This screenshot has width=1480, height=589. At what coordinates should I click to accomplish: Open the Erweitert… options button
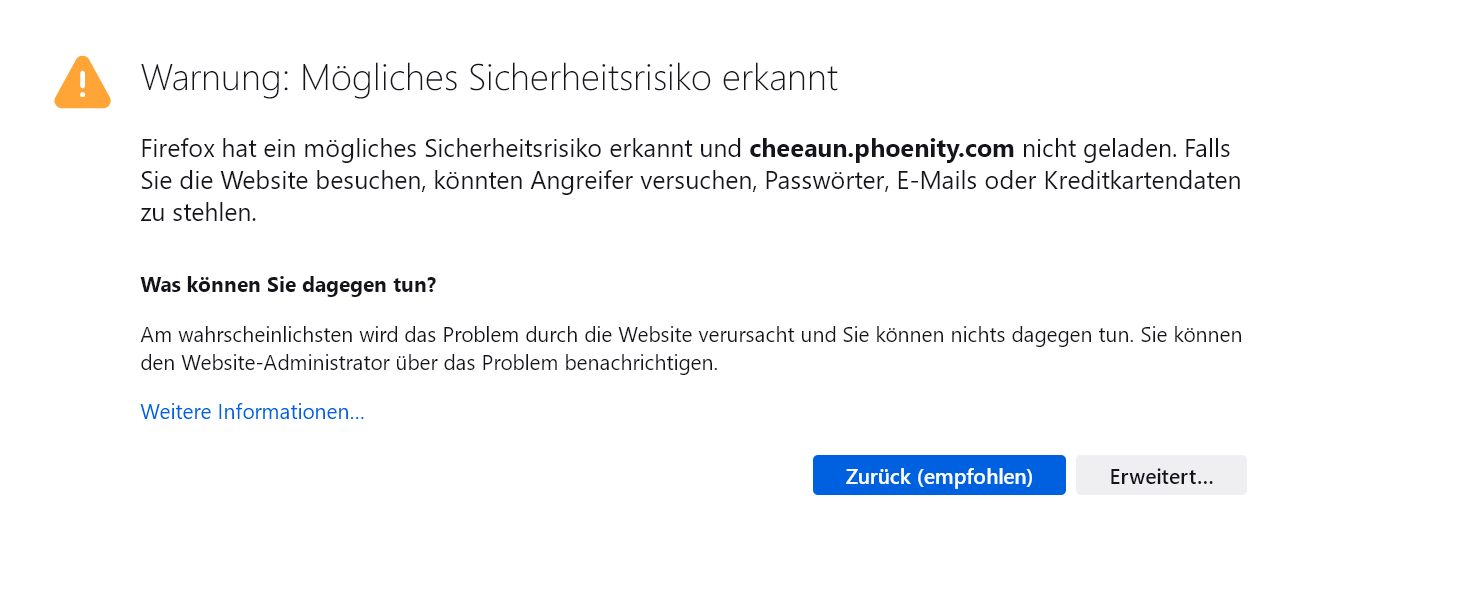[x=1161, y=476]
